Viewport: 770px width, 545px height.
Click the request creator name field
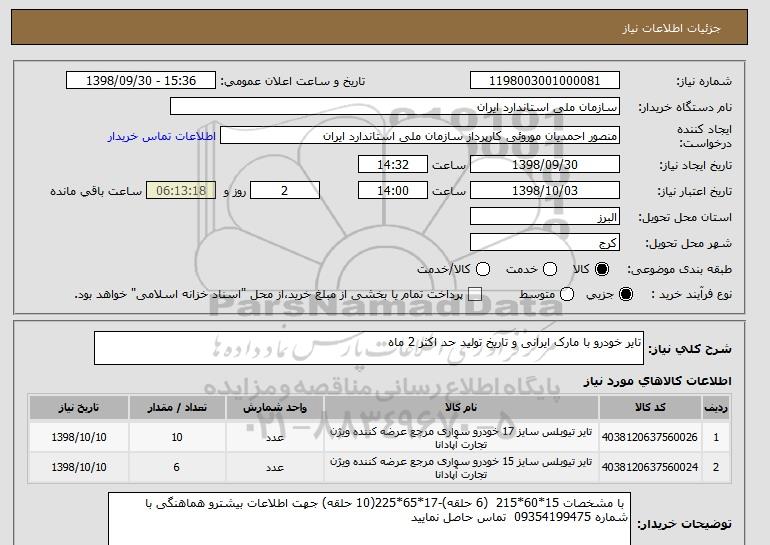pos(420,136)
